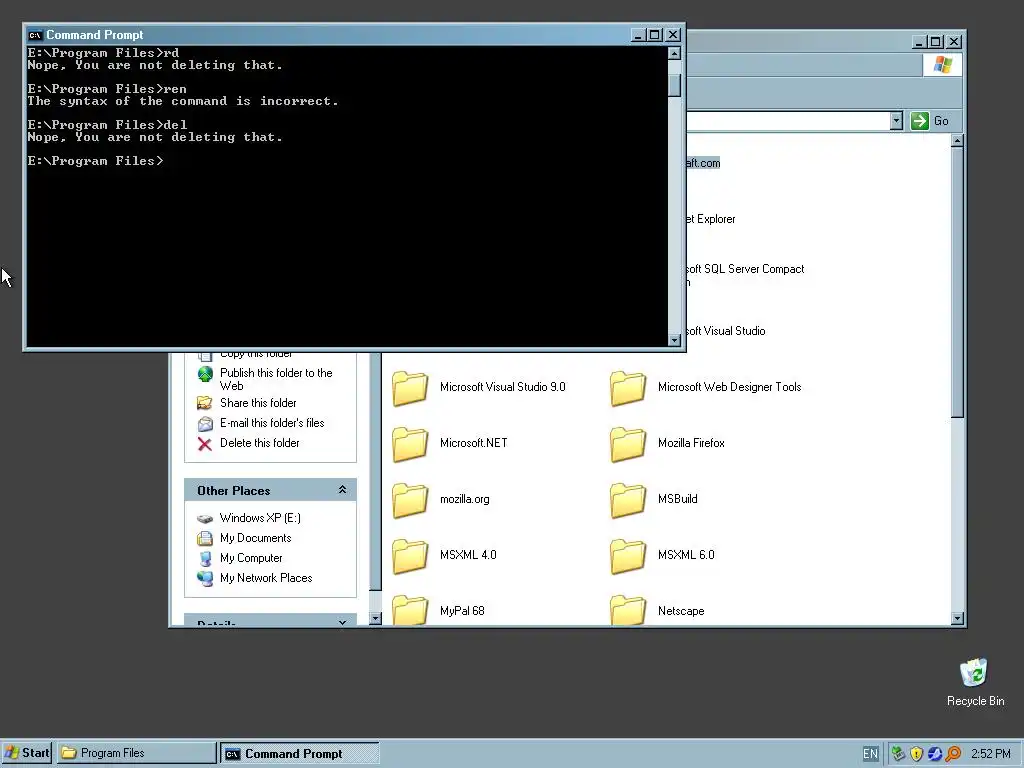Click the blue globe tray icon
Image resolution: width=1024 pixels, height=768 pixels.
coord(935,754)
